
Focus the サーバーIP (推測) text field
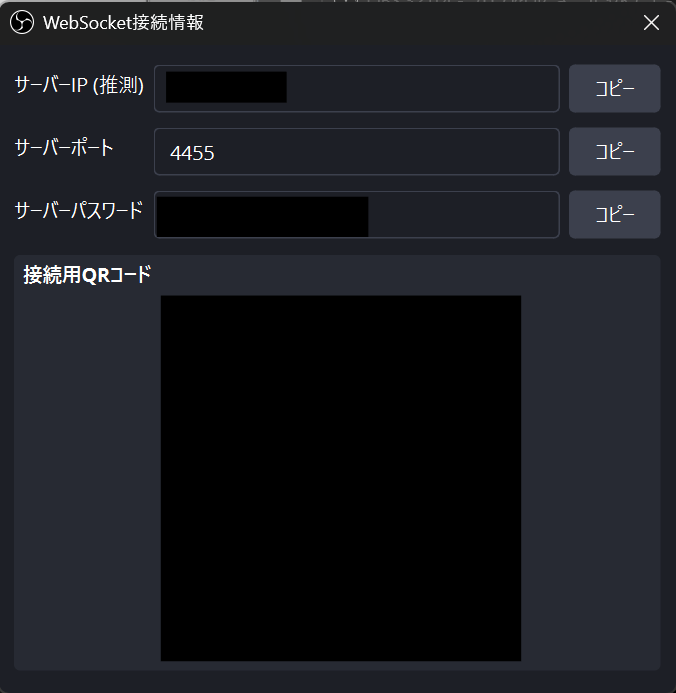point(357,88)
